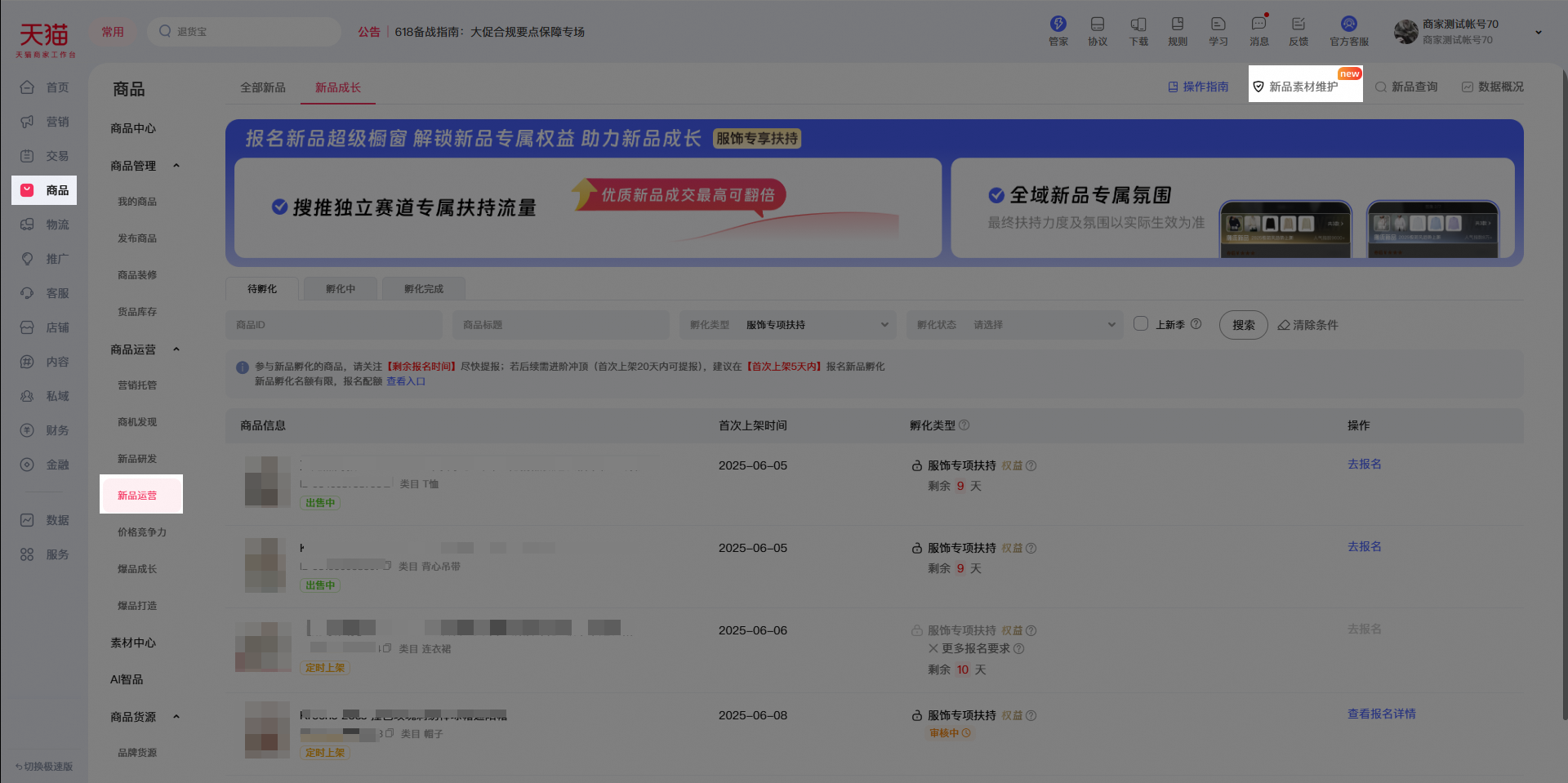Viewport: 1568px width, 783px height.
Task: Click the 客服 service sidebar icon
Action: tap(27, 293)
